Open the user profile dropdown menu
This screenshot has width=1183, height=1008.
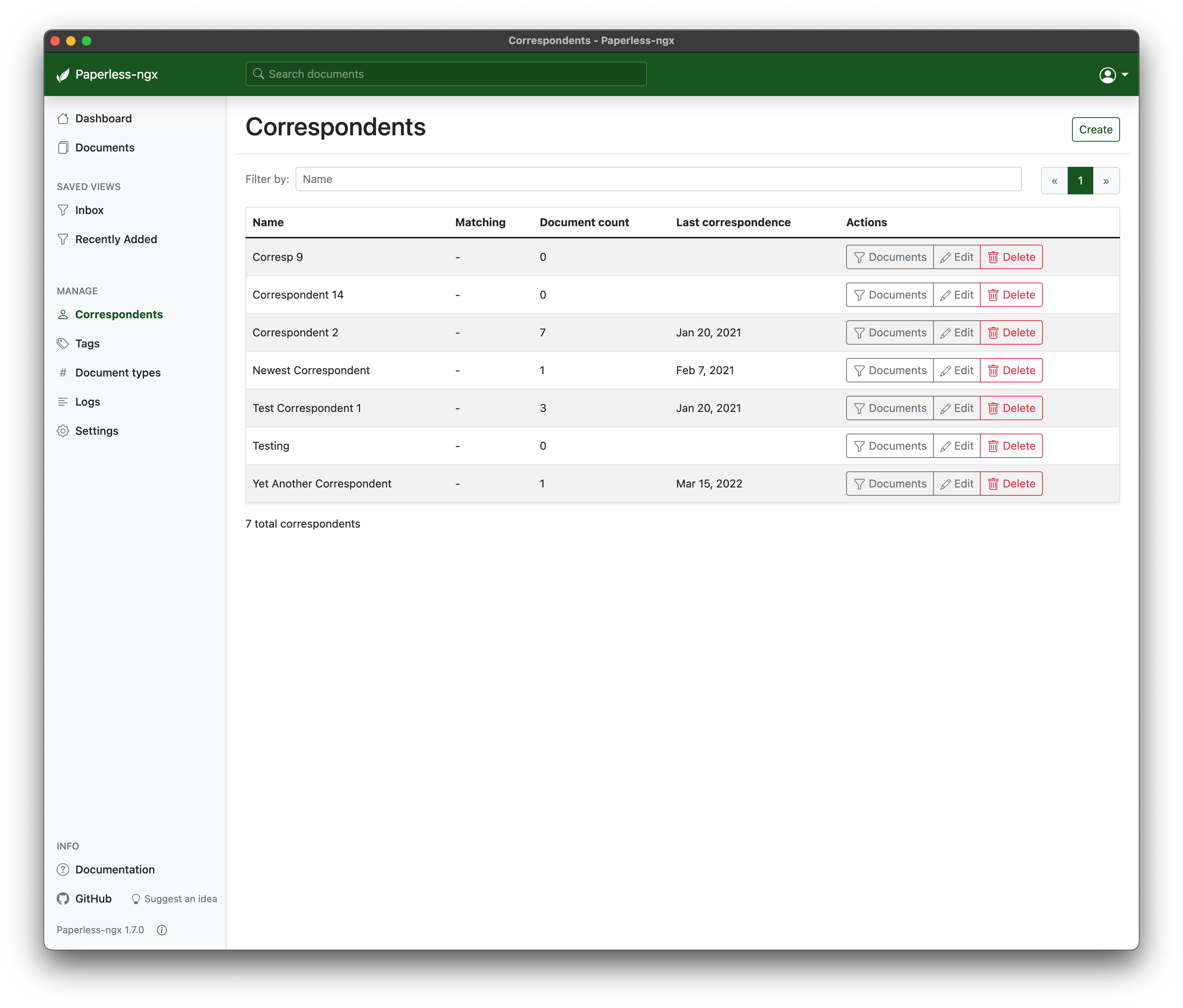click(1113, 75)
